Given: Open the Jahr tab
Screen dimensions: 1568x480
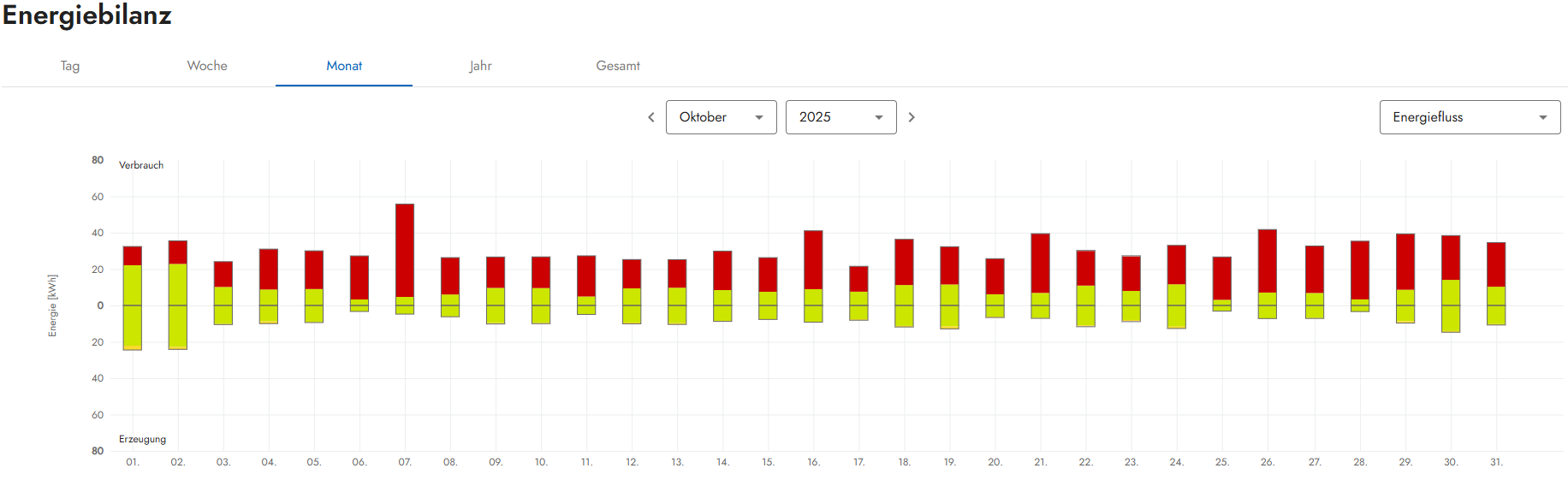Looking at the screenshot, I should tap(481, 66).
